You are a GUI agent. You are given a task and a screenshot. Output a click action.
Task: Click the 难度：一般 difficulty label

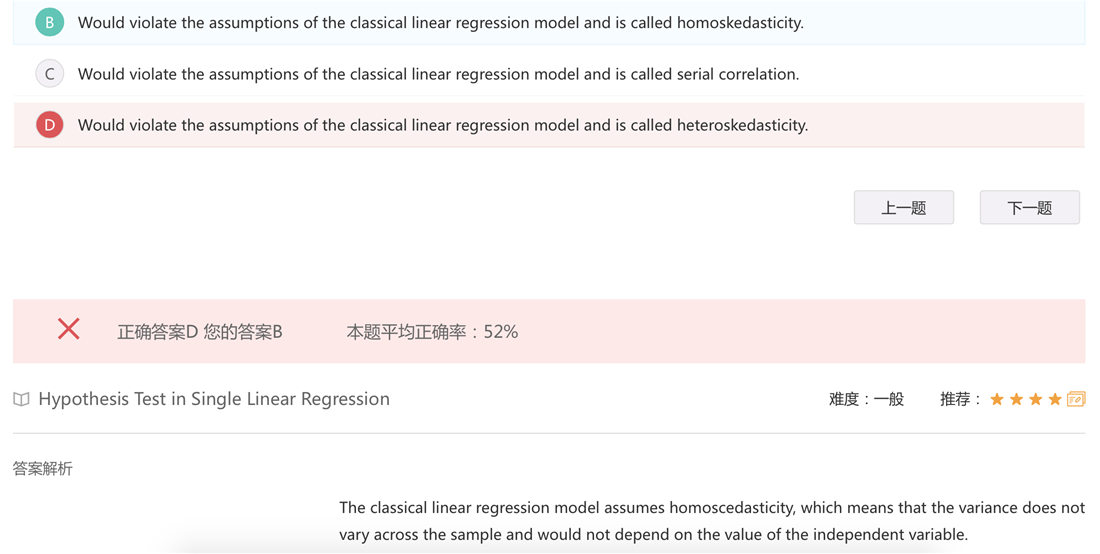(x=866, y=399)
